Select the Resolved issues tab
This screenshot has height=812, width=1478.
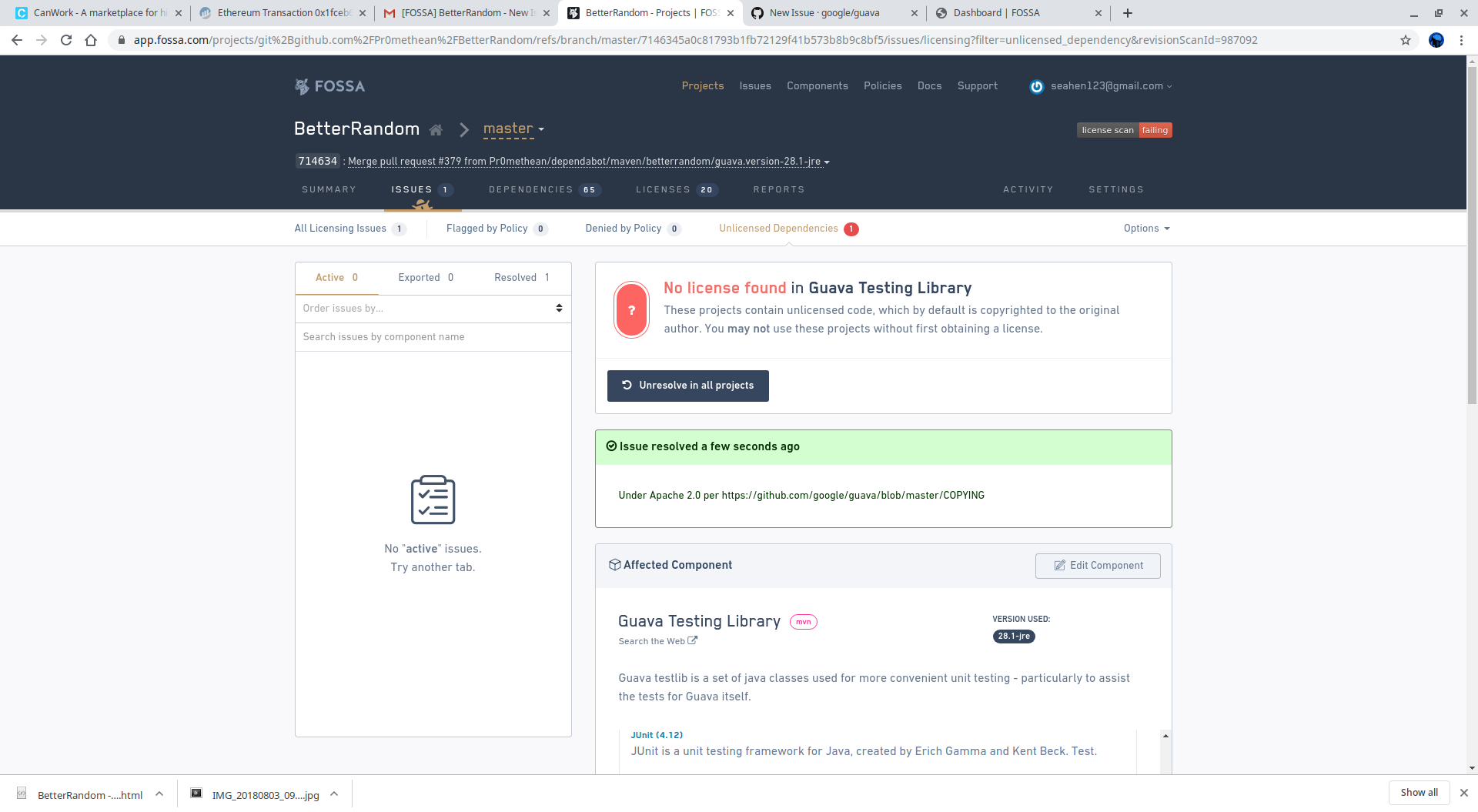coord(522,278)
